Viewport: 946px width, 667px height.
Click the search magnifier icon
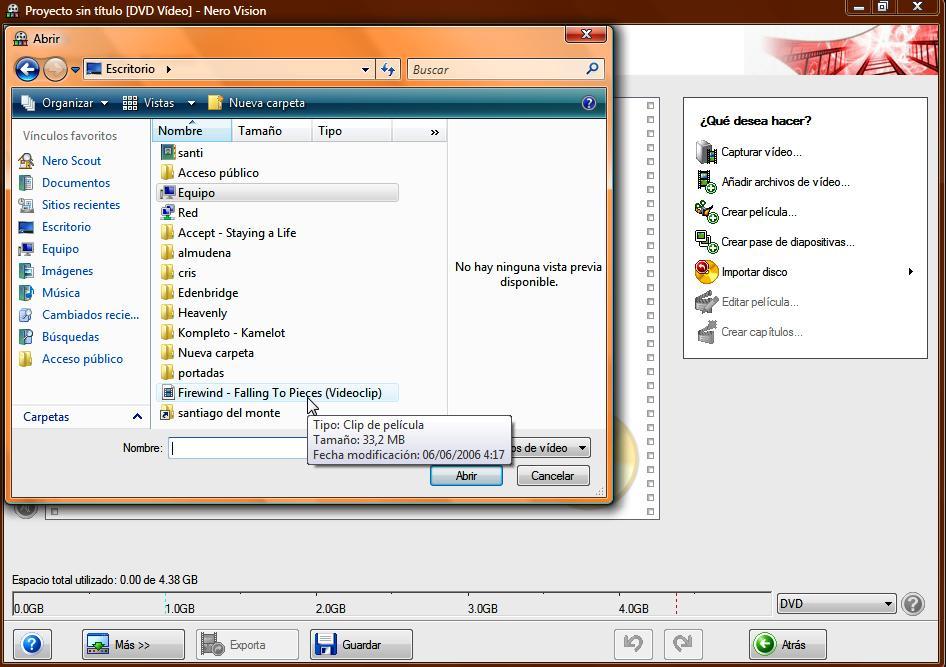point(592,69)
